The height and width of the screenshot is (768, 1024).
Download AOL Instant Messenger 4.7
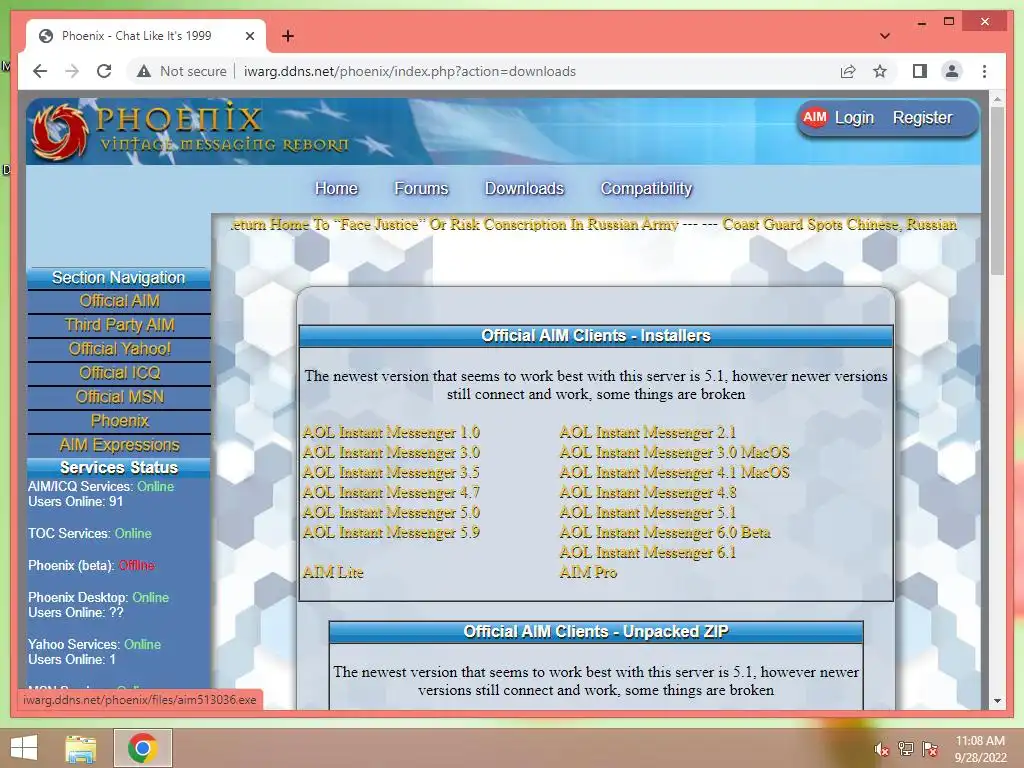pos(391,492)
